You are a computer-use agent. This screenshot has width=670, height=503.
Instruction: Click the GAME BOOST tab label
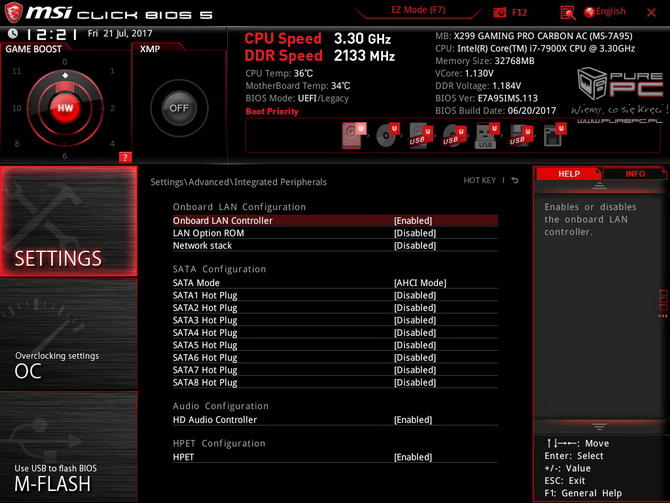[x=33, y=49]
